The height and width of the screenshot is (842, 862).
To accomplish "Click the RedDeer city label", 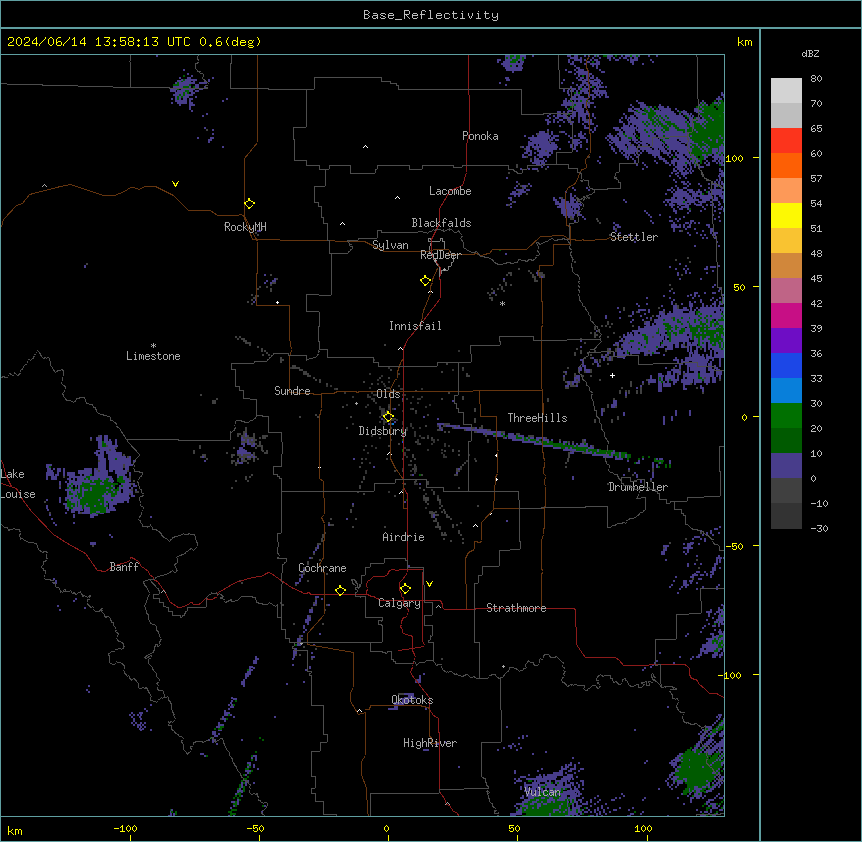I will click(440, 255).
